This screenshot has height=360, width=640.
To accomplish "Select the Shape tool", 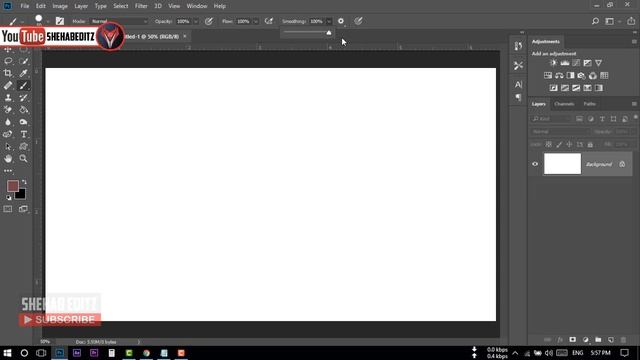I will tap(24, 147).
